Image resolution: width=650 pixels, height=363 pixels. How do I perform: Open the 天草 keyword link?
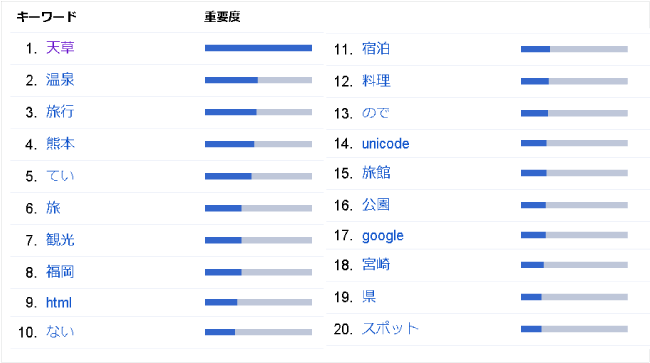pyautogui.click(x=60, y=48)
